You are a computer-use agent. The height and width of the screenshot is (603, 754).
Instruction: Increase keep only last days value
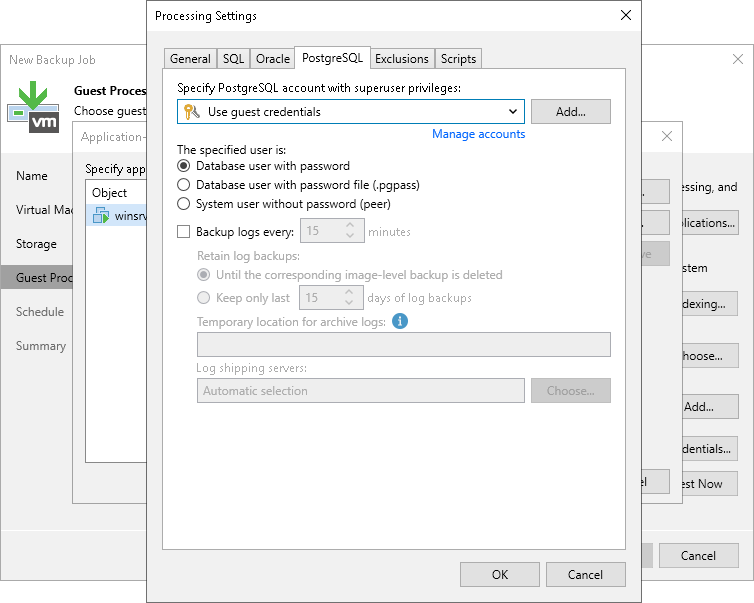coord(349,292)
